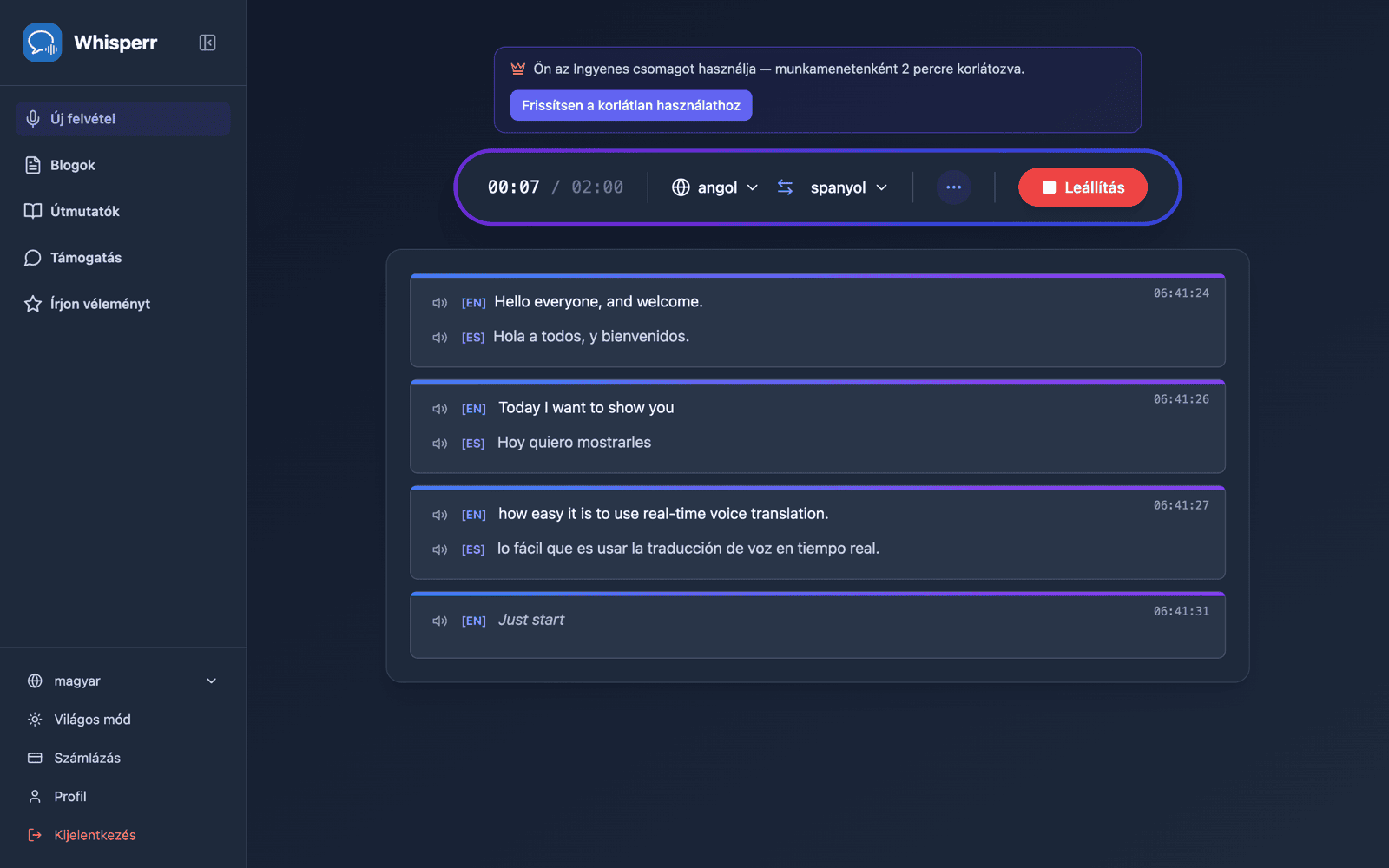This screenshot has width=1389, height=868.
Task: Click timestamp 06:41:26
Action: [x=1181, y=399]
